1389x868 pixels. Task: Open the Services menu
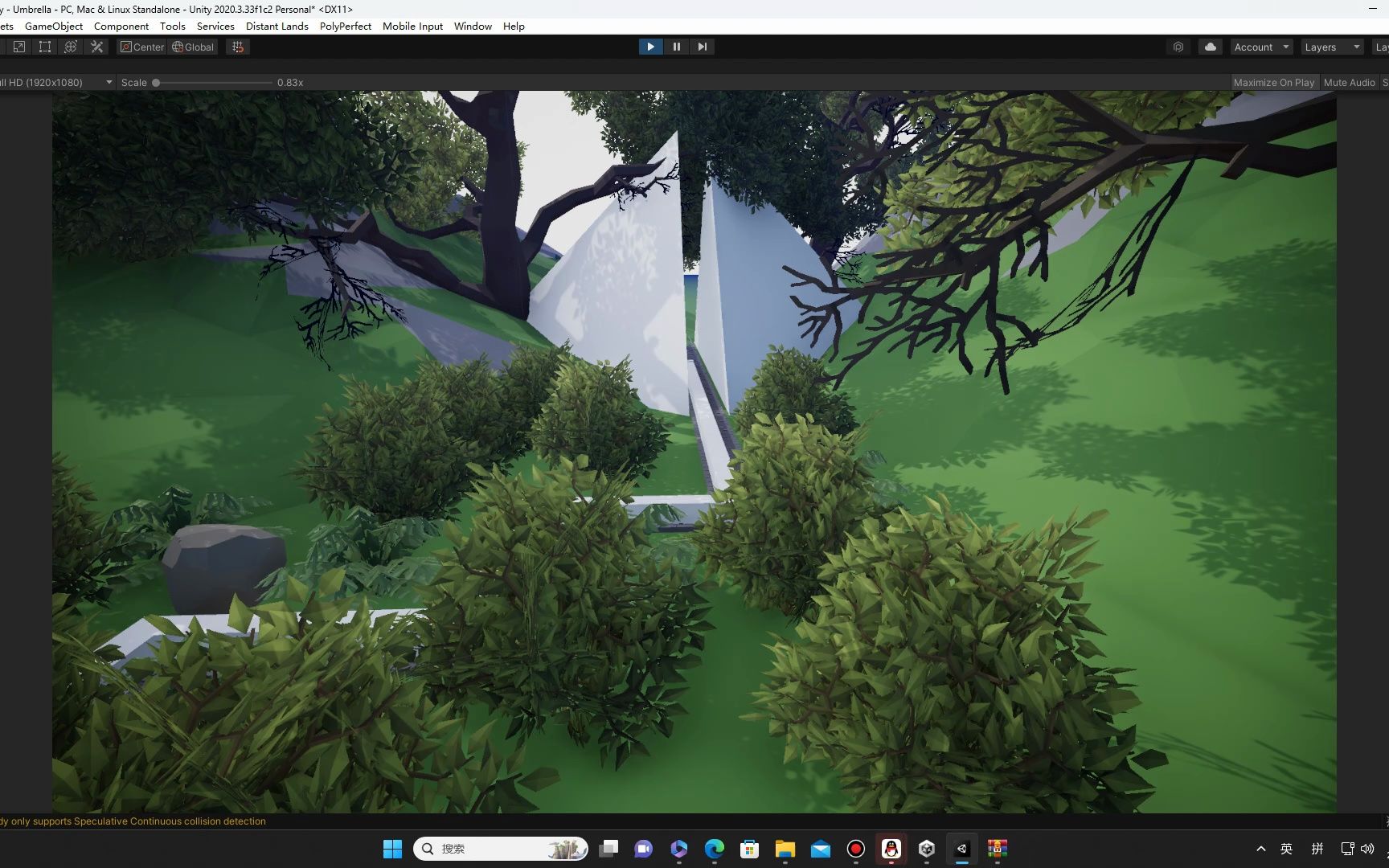215,26
